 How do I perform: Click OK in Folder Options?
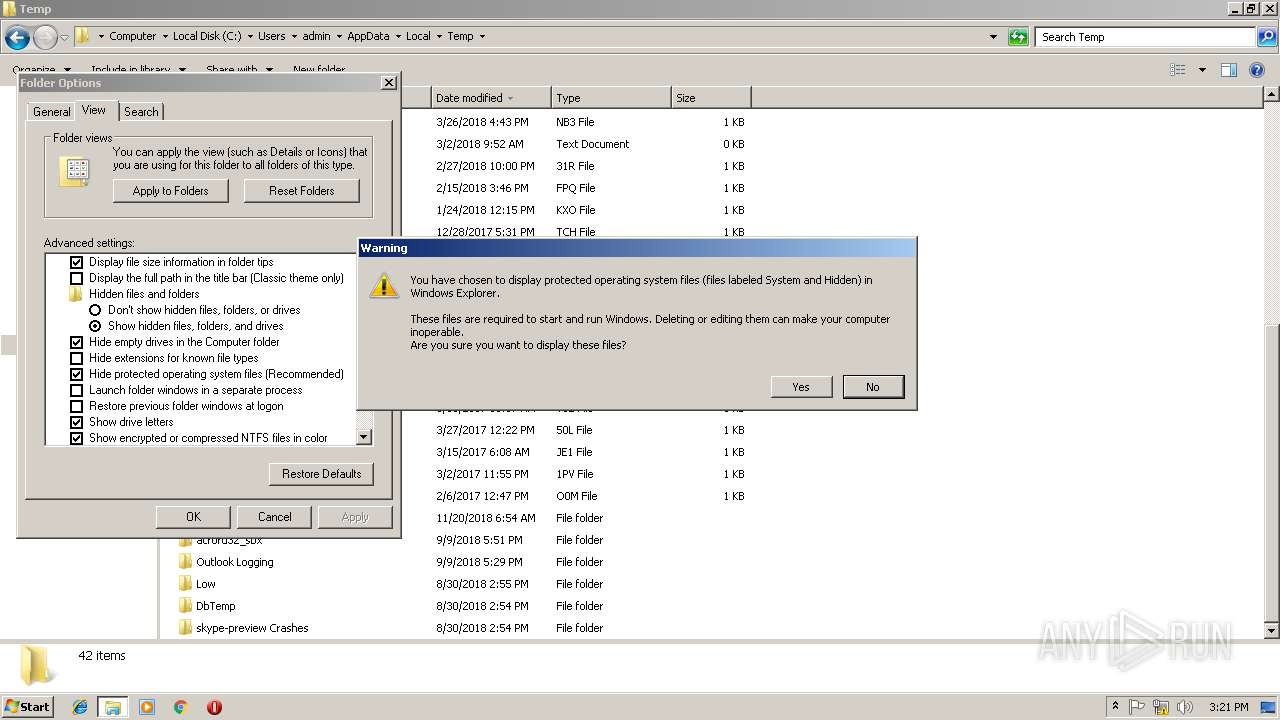(x=194, y=517)
